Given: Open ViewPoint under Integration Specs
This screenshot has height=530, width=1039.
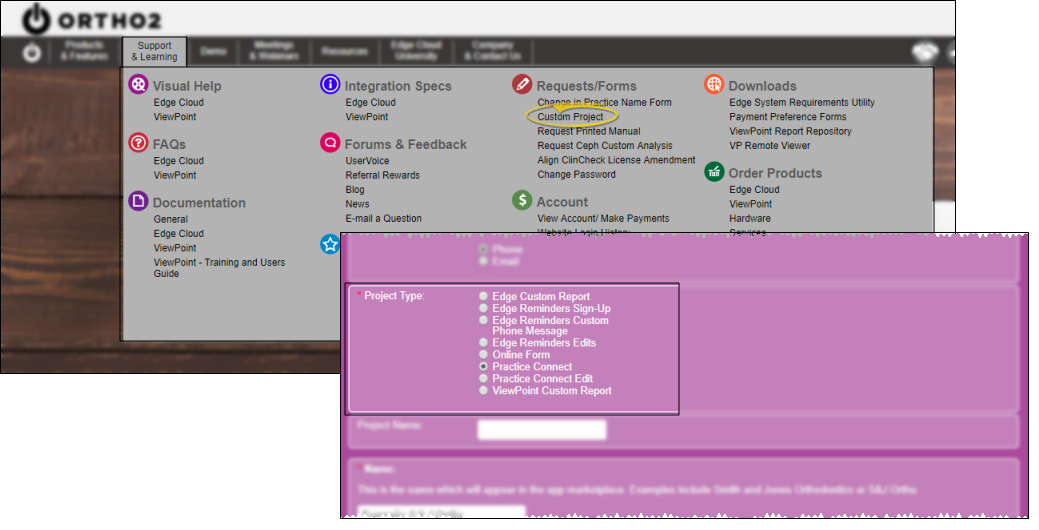Looking at the screenshot, I should click(x=367, y=117).
